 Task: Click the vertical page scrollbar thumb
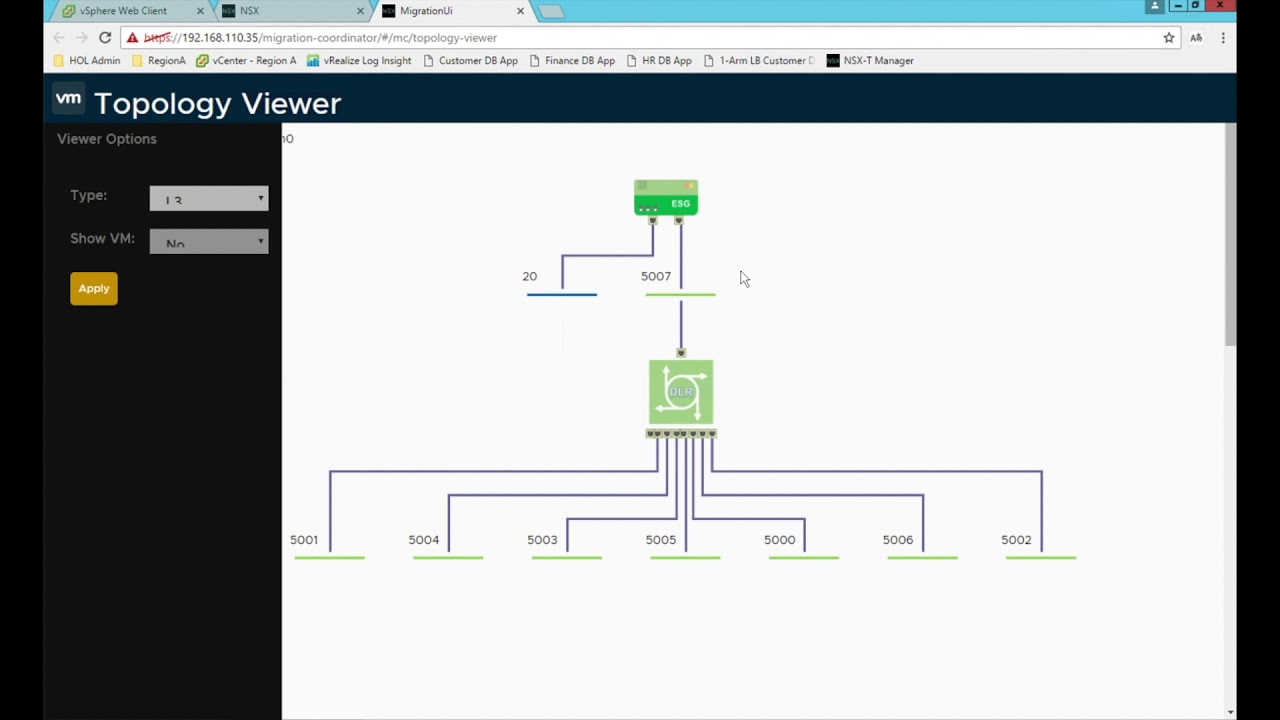point(1230,235)
